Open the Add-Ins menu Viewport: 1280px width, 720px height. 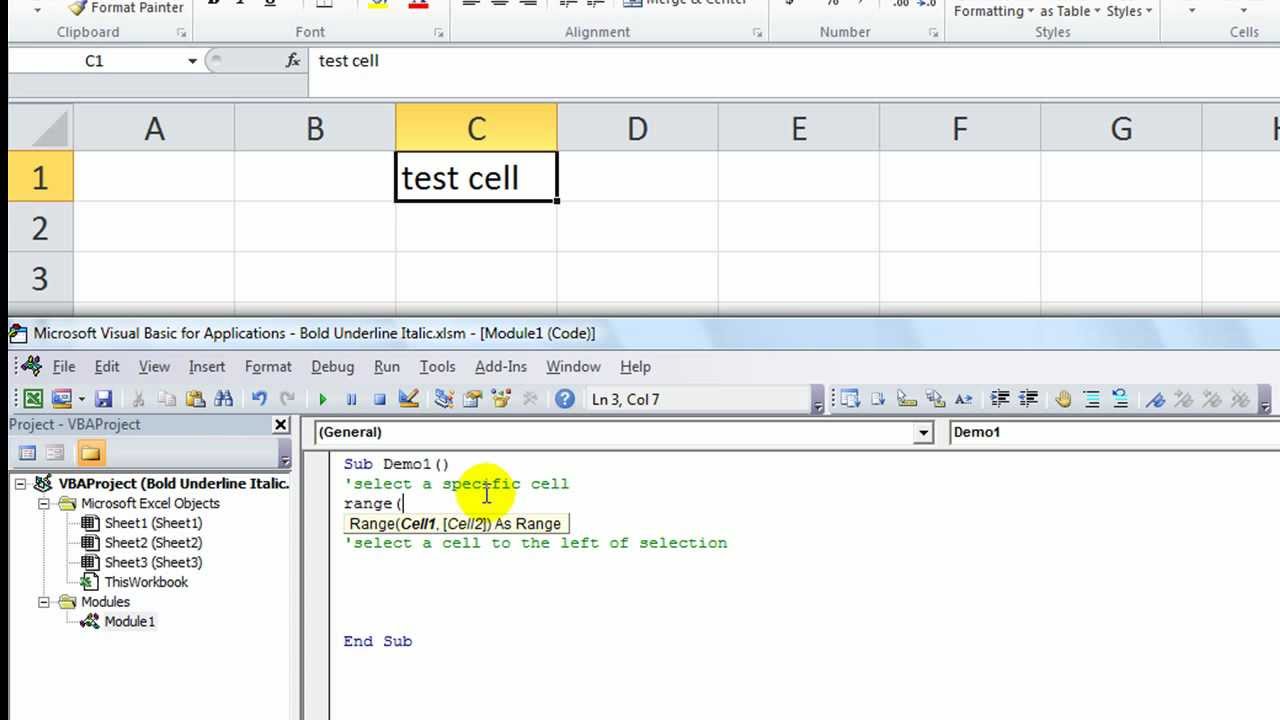click(x=500, y=367)
